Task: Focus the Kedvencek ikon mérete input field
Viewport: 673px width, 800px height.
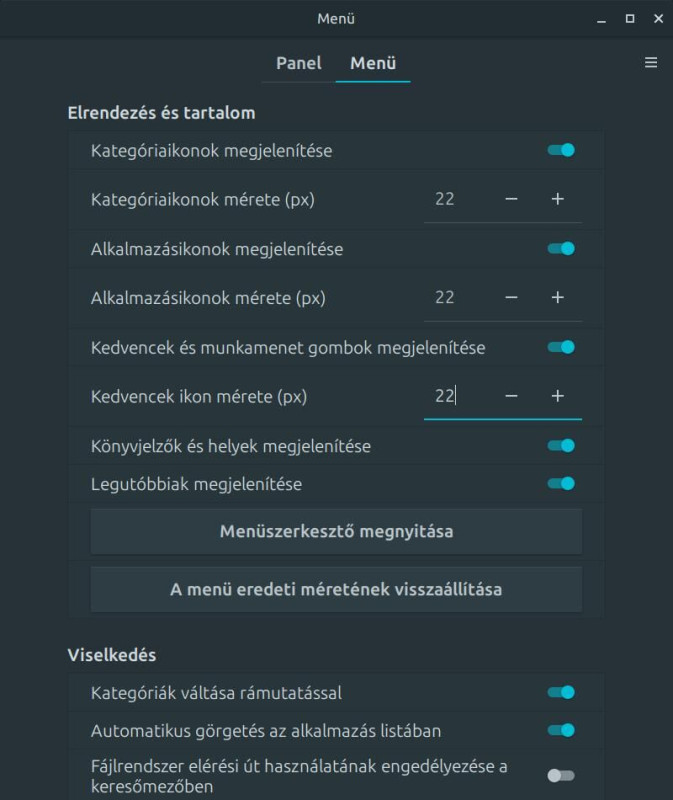Action: coord(455,396)
